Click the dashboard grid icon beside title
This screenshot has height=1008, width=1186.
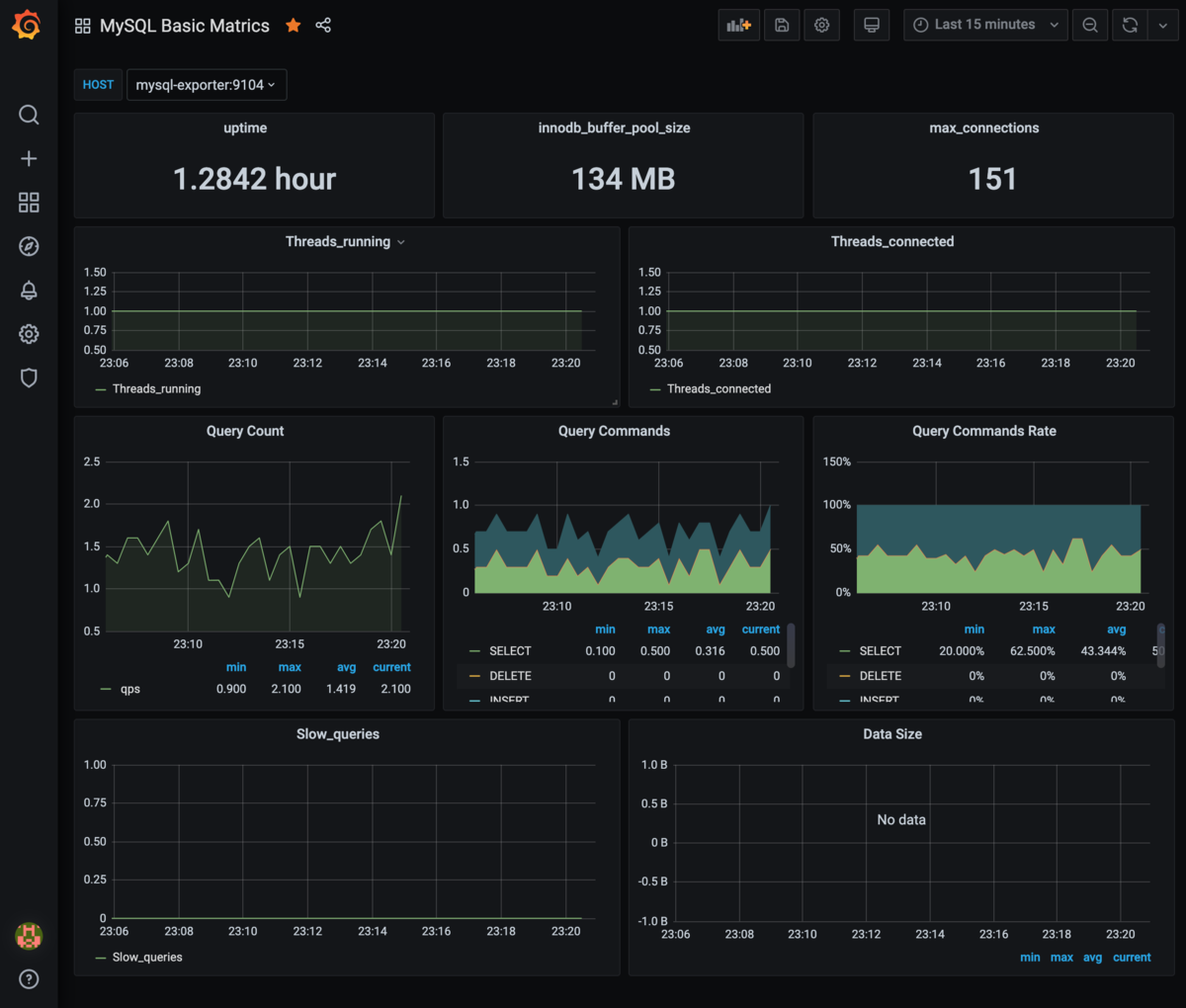[83, 26]
